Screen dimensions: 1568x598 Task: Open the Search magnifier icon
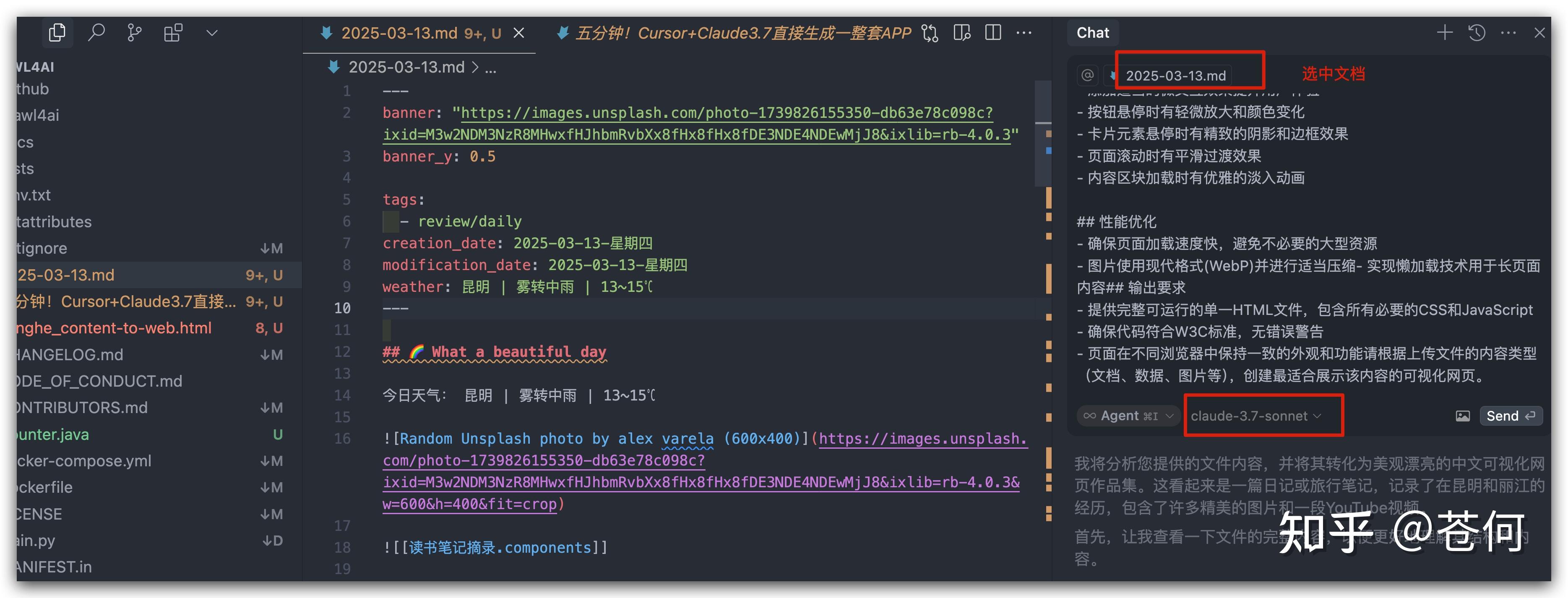click(96, 33)
